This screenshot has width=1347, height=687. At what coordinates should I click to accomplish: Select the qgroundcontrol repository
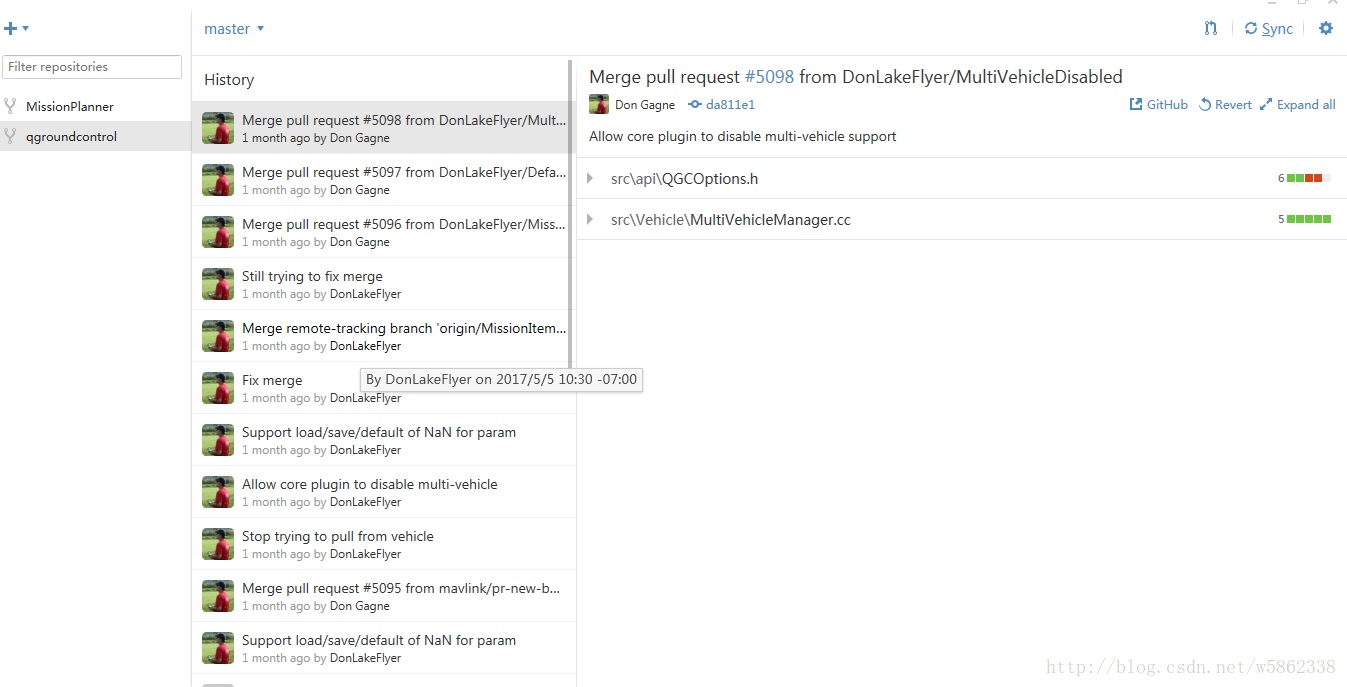coord(95,136)
